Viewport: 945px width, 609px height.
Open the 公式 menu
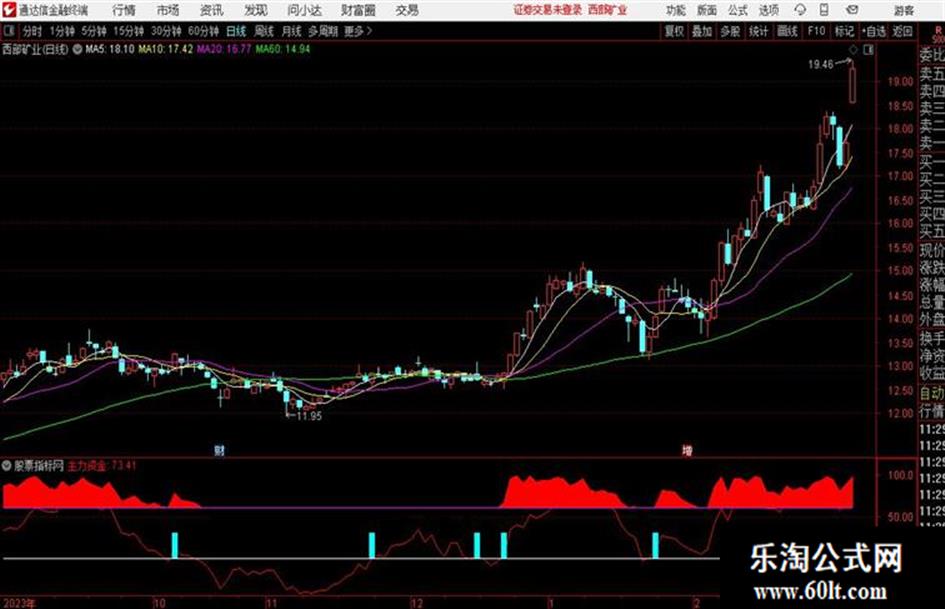click(x=737, y=10)
